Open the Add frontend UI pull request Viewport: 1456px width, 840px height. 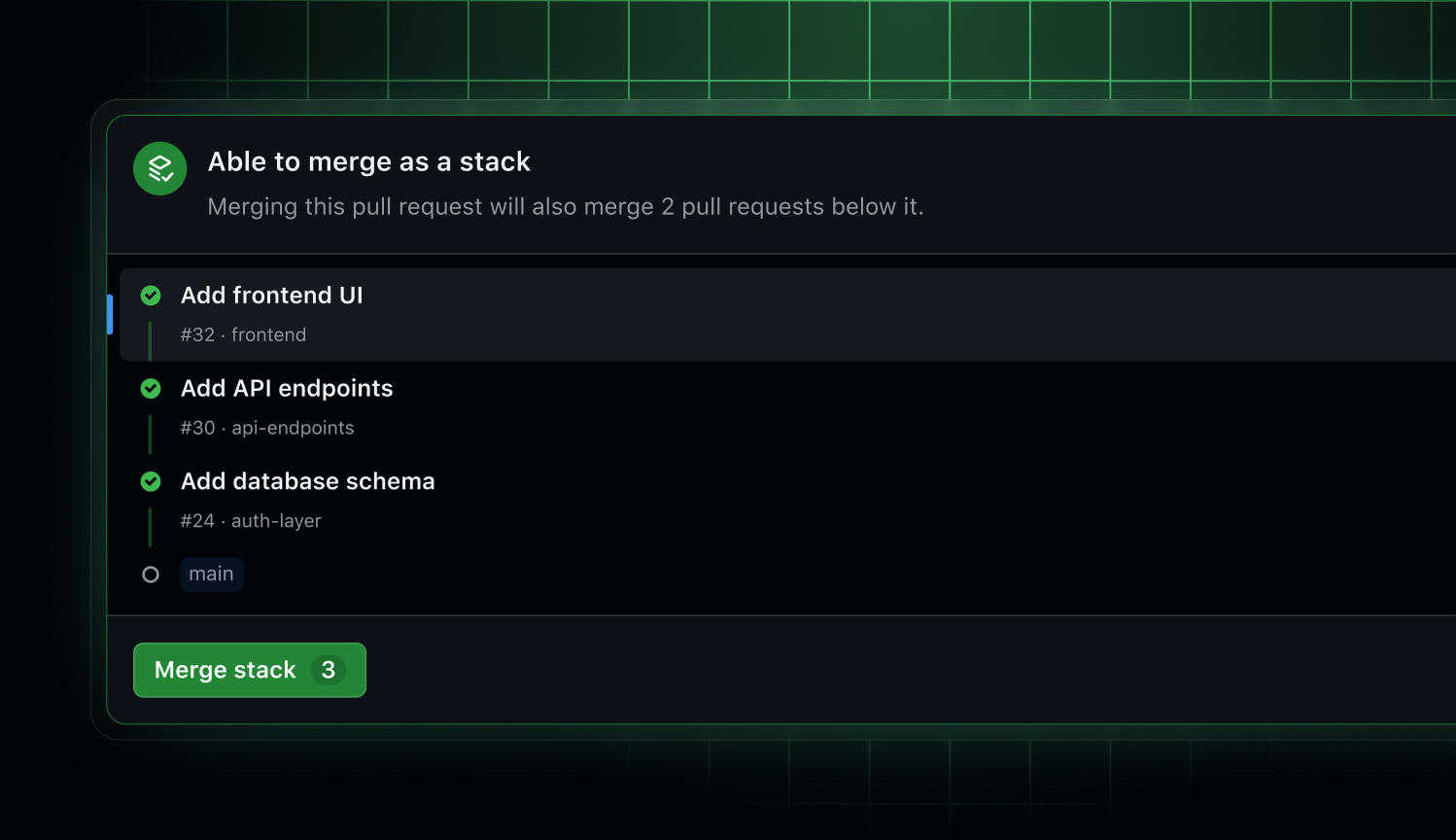(x=272, y=296)
